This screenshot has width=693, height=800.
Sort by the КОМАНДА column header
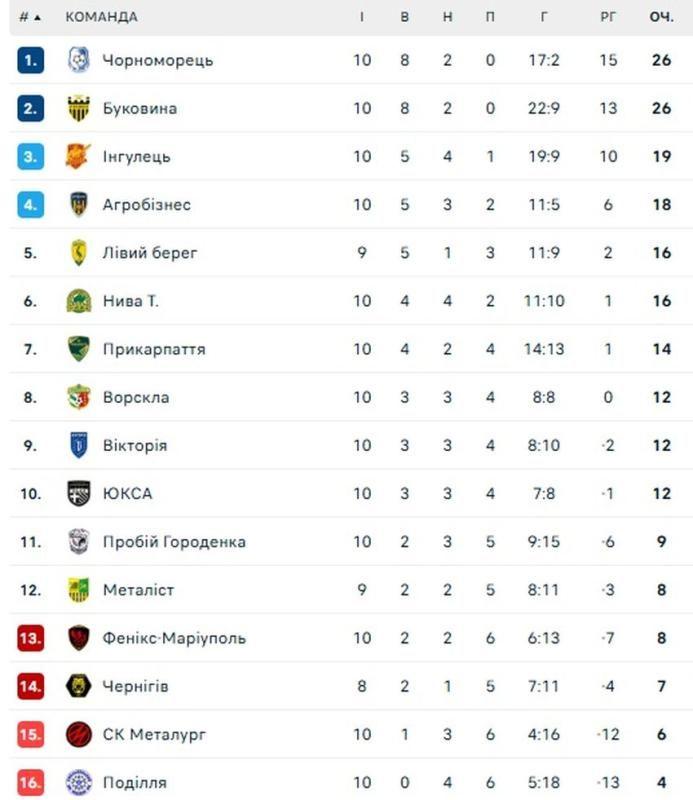click(101, 17)
